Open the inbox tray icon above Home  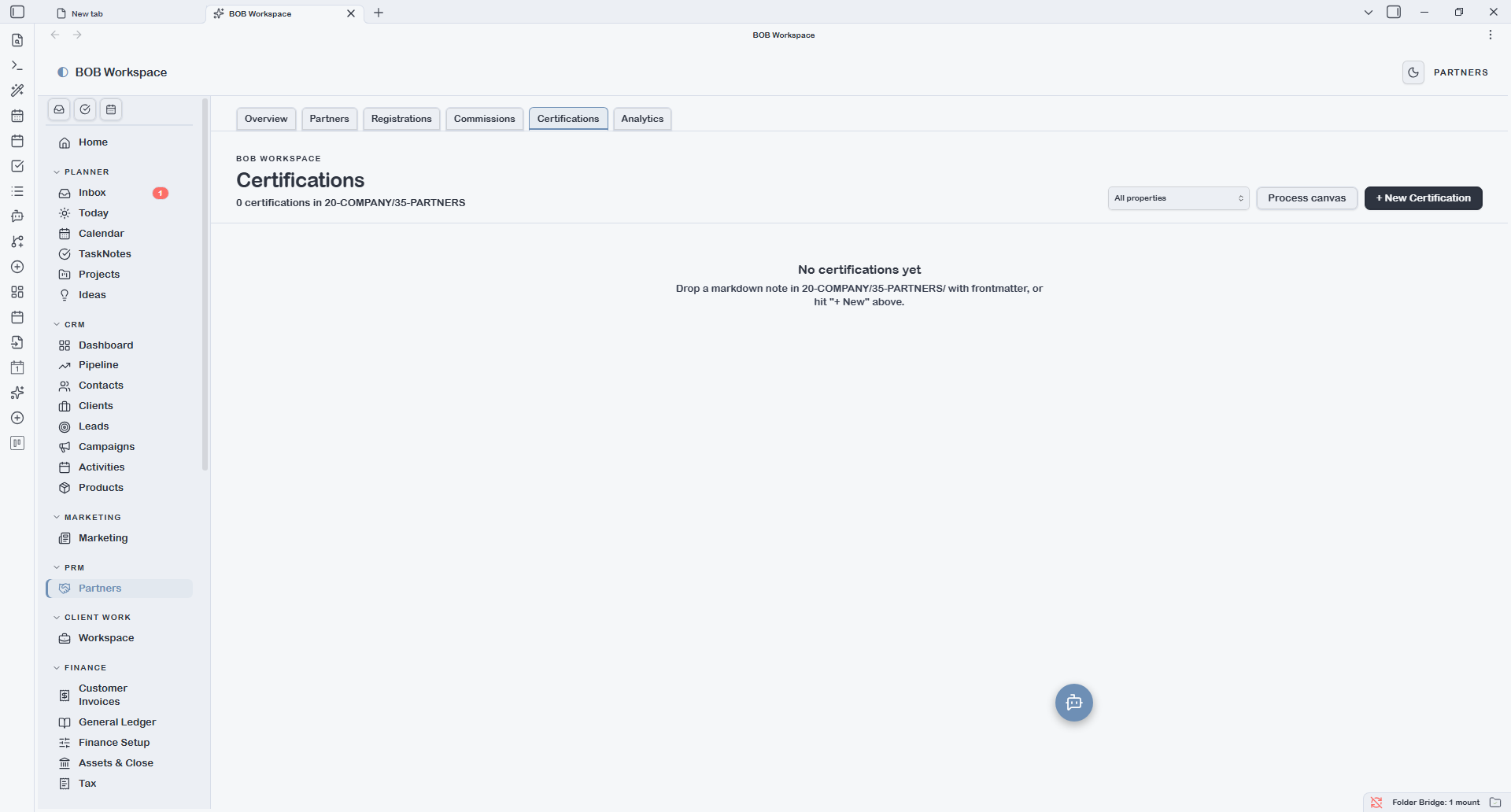click(59, 109)
